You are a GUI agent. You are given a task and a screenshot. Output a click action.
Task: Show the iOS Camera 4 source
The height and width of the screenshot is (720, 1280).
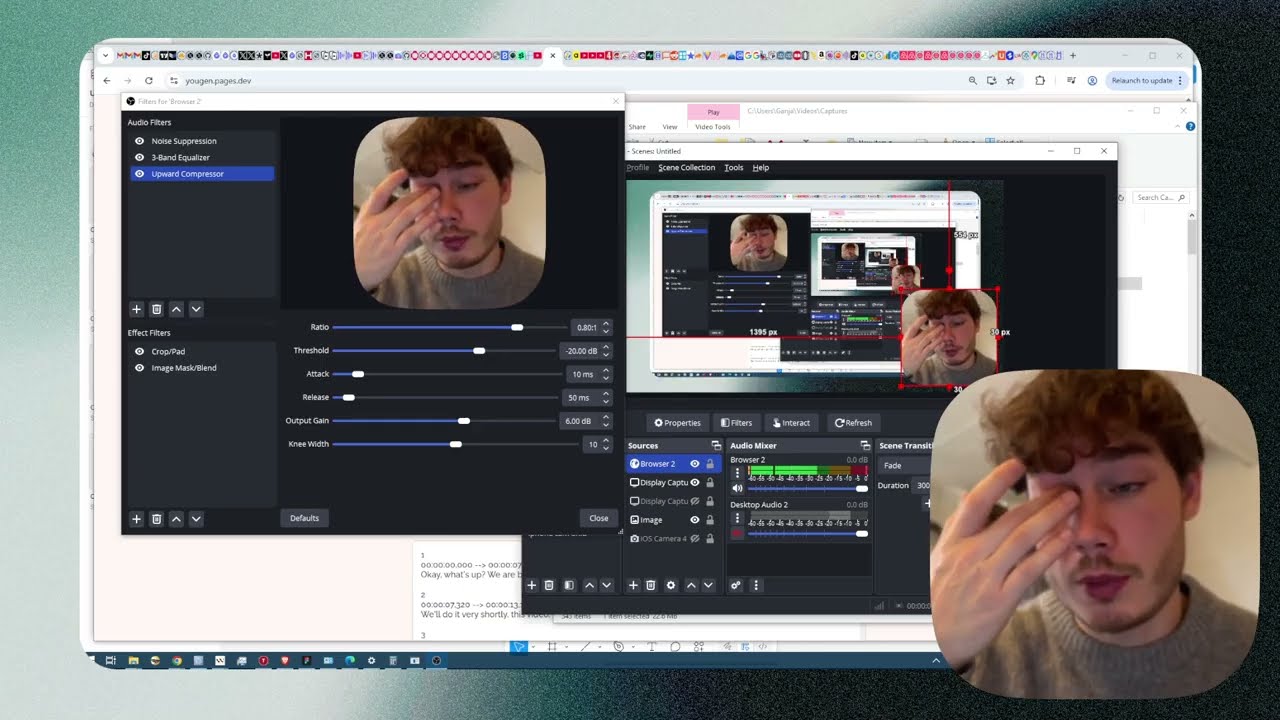(695, 539)
